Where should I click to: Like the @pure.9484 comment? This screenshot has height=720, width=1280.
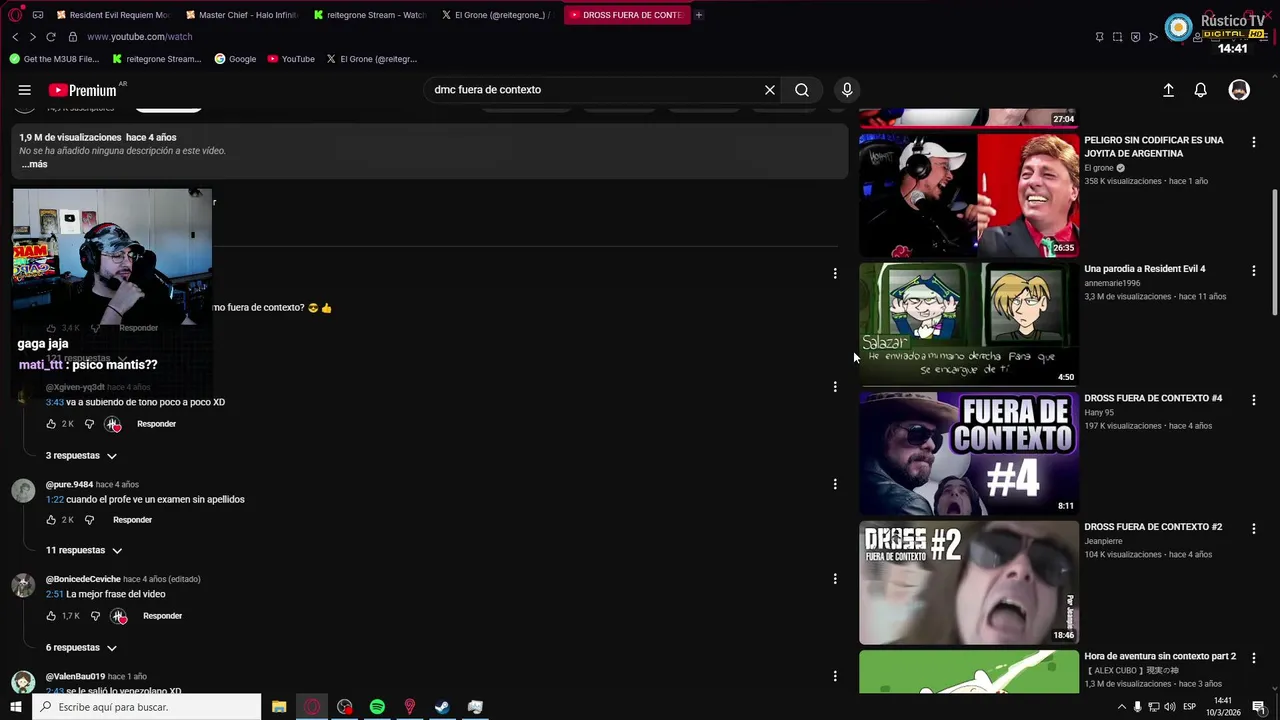tap(51, 520)
